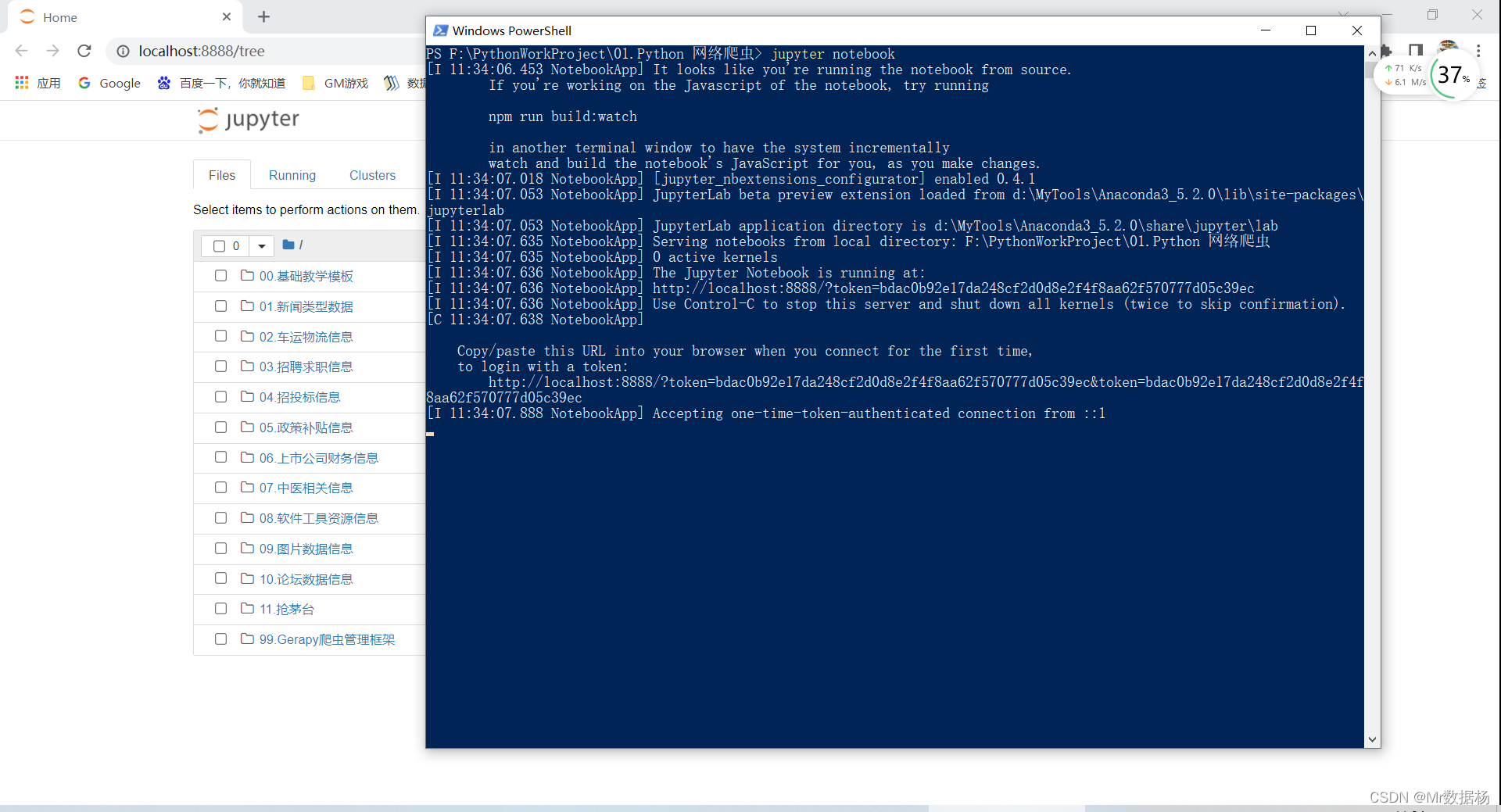Click the folder icon of 05.政策补贴信息

coord(248,427)
